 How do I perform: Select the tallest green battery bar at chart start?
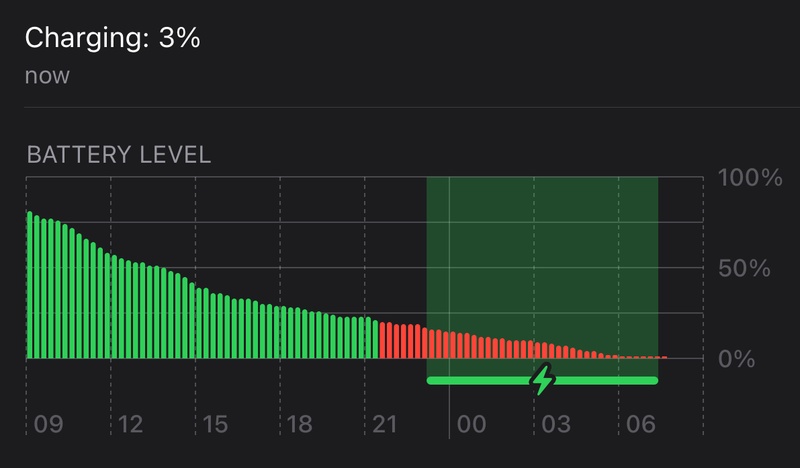[x=30, y=285]
